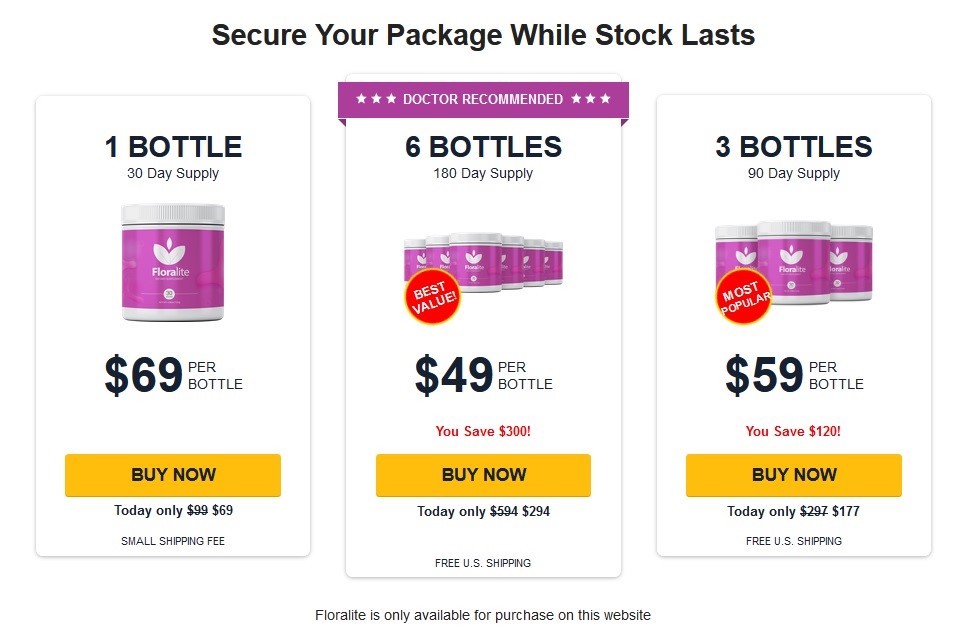This screenshot has width=970, height=628.
Task: Click the Doctor Recommended purple banner
Action: (x=483, y=99)
